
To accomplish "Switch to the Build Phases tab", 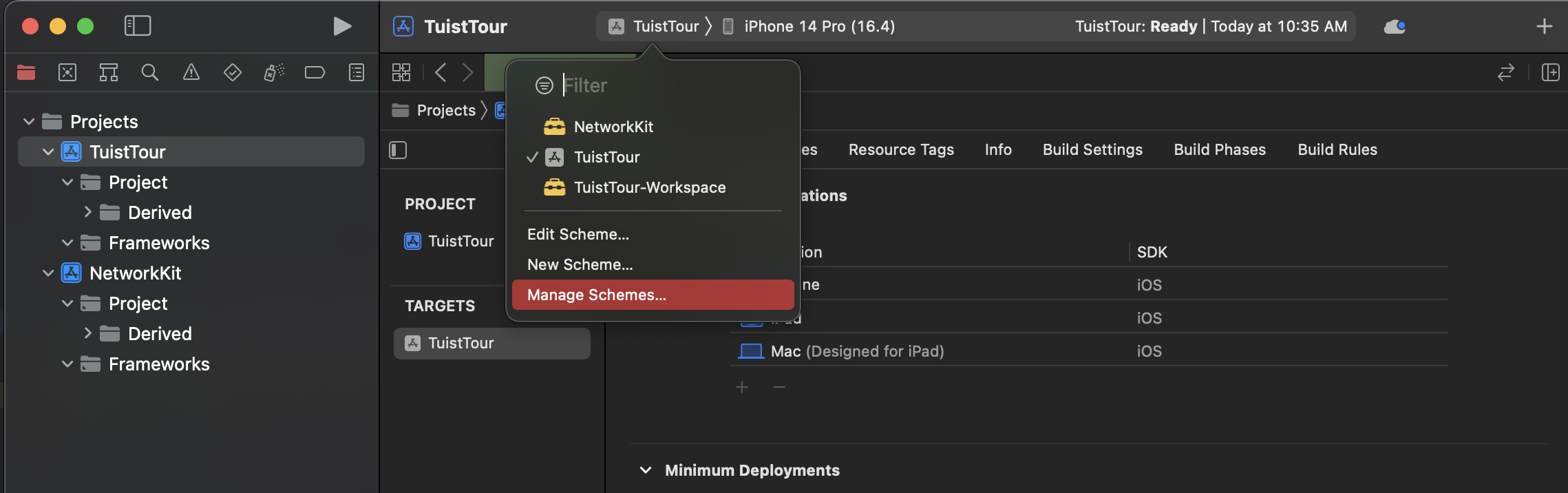I will click(1220, 149).
